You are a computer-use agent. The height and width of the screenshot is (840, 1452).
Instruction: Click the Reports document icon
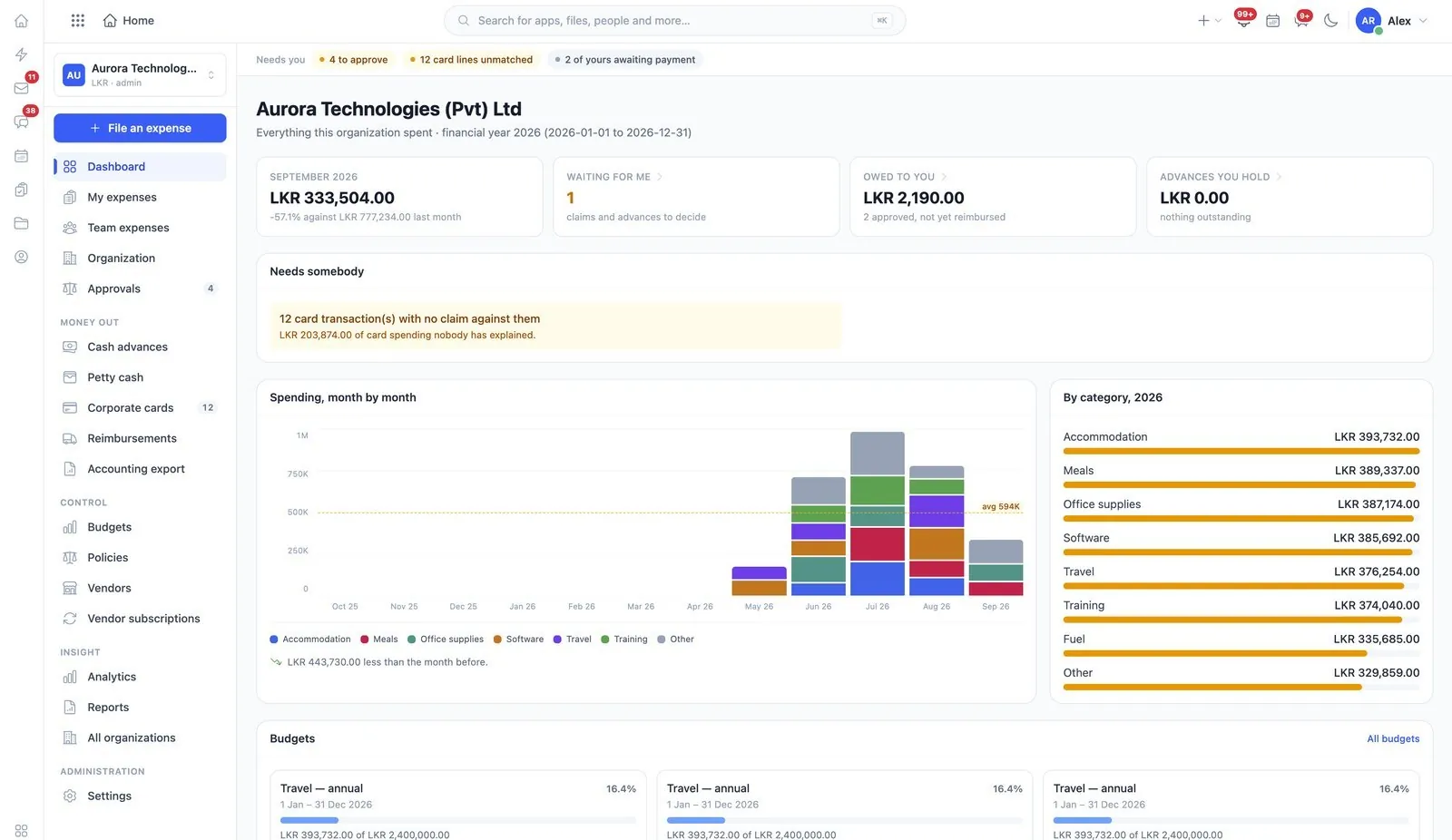[70, 708]
